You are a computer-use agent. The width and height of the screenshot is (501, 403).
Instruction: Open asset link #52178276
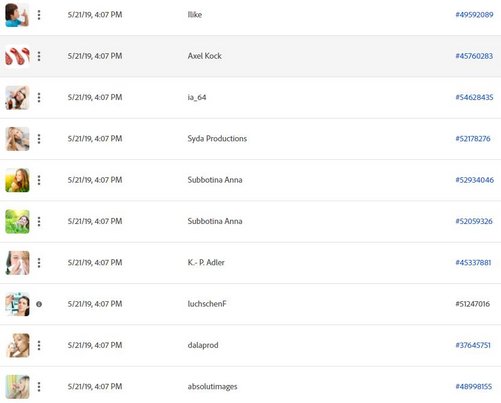473,139
